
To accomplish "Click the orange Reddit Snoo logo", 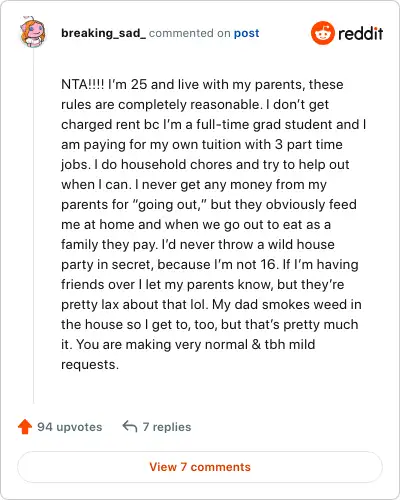I will point(322,33).
